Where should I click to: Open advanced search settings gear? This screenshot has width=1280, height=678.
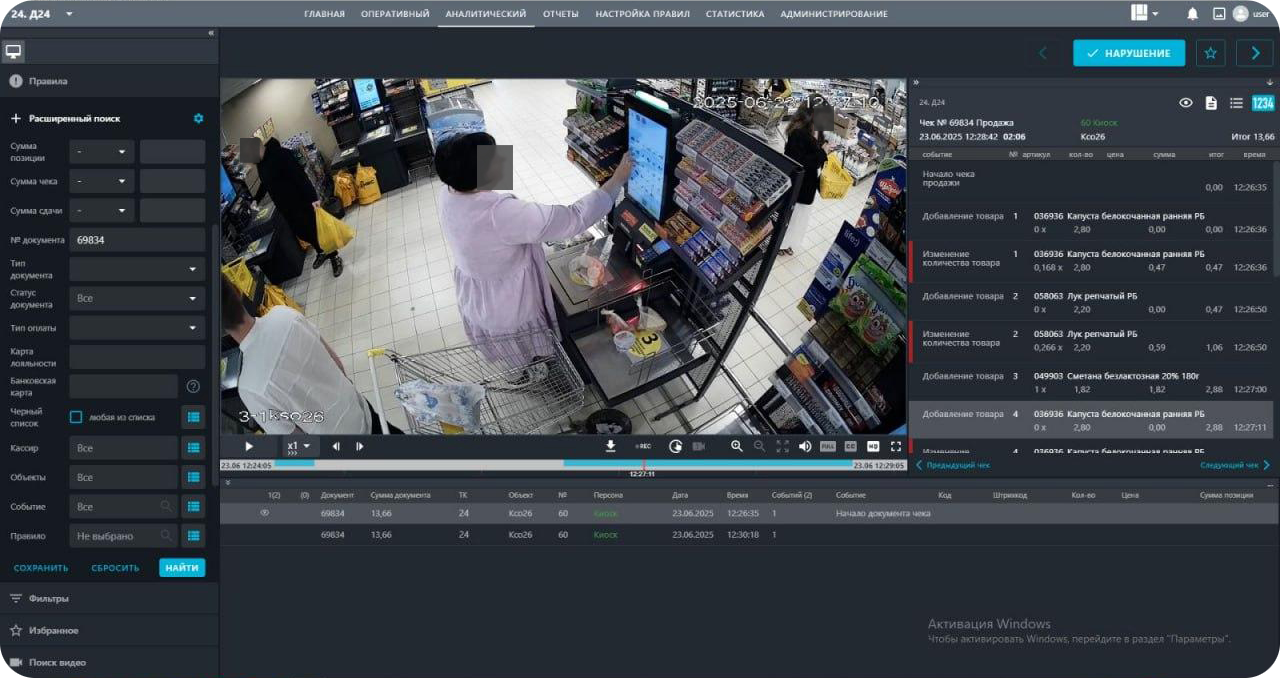[x=198, y=118]
